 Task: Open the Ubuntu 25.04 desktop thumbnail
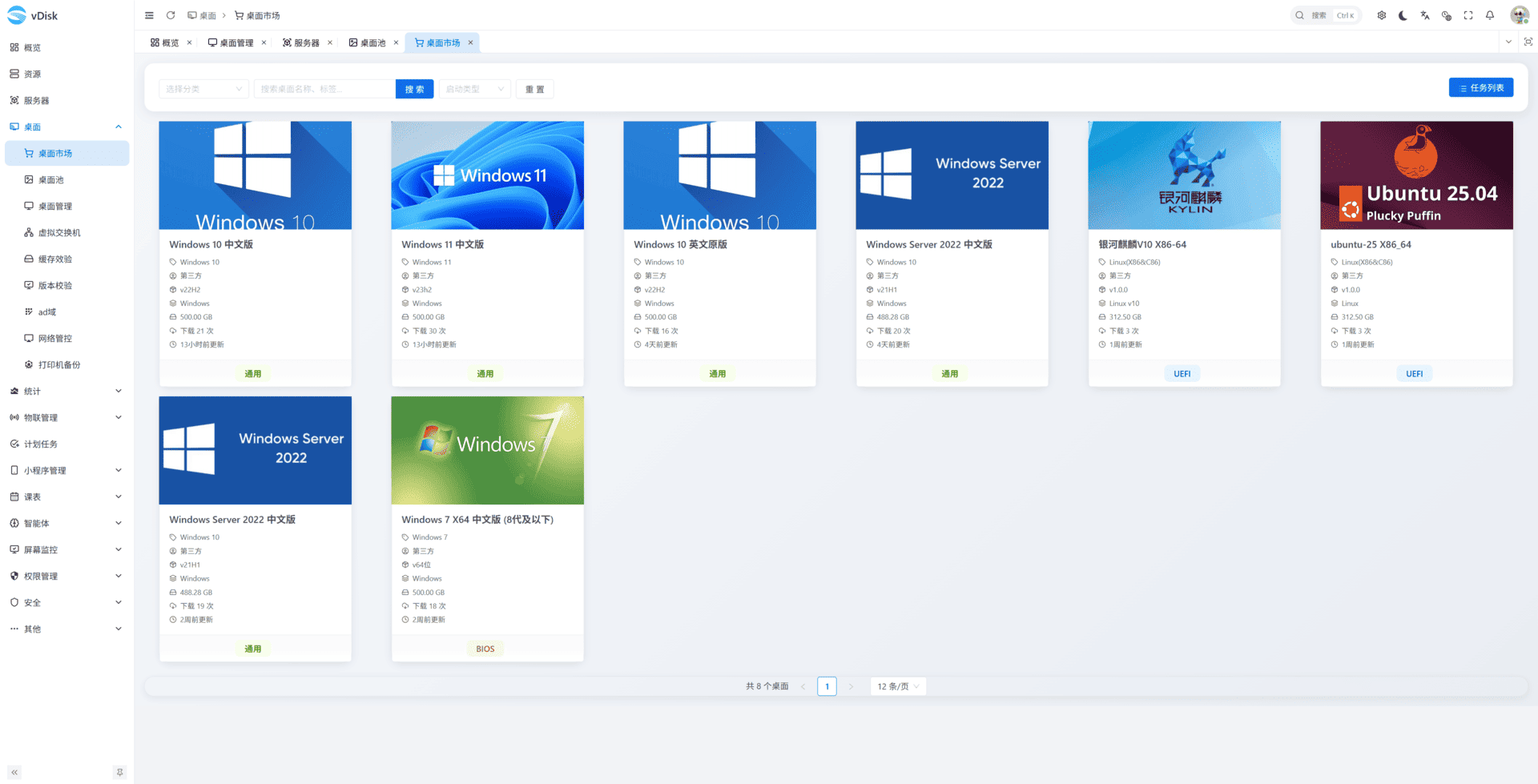1416,175
